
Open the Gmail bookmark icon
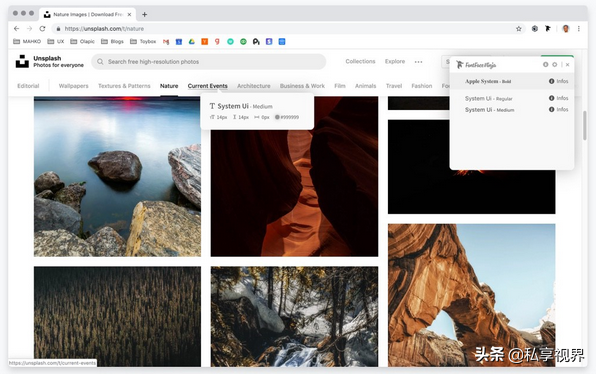pos(166,41)
